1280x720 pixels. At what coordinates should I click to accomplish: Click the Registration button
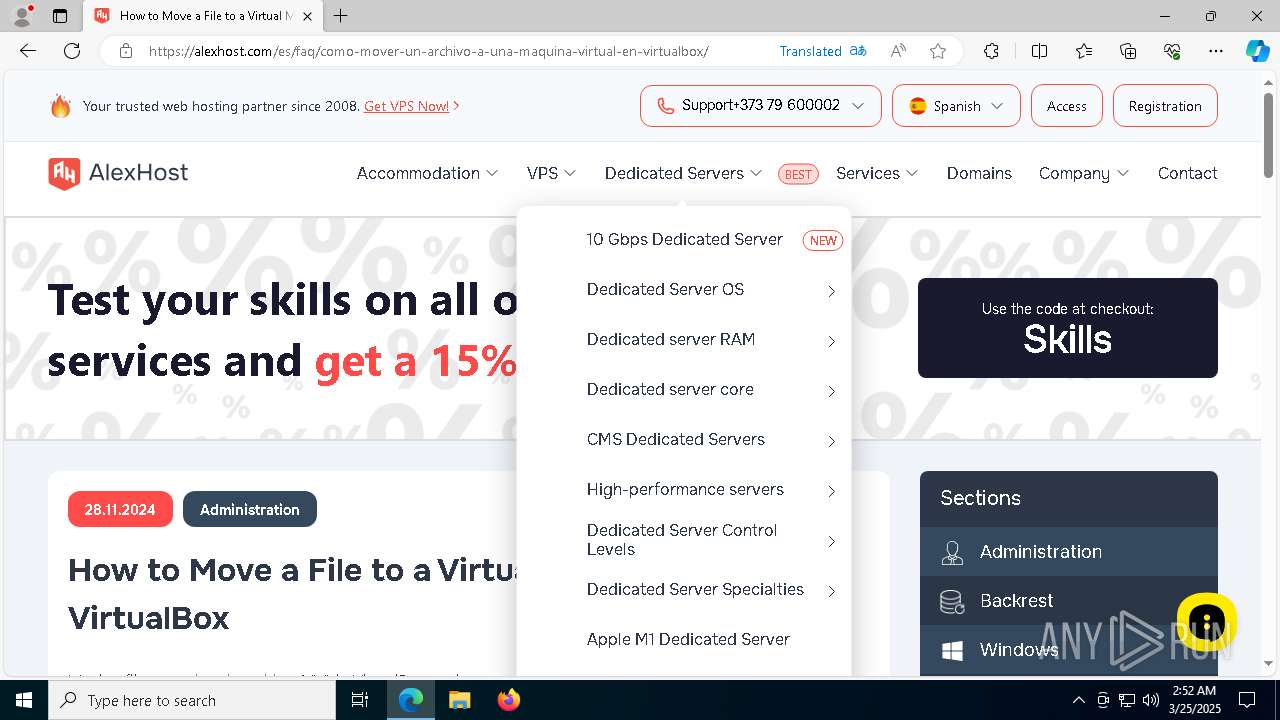1165,106
